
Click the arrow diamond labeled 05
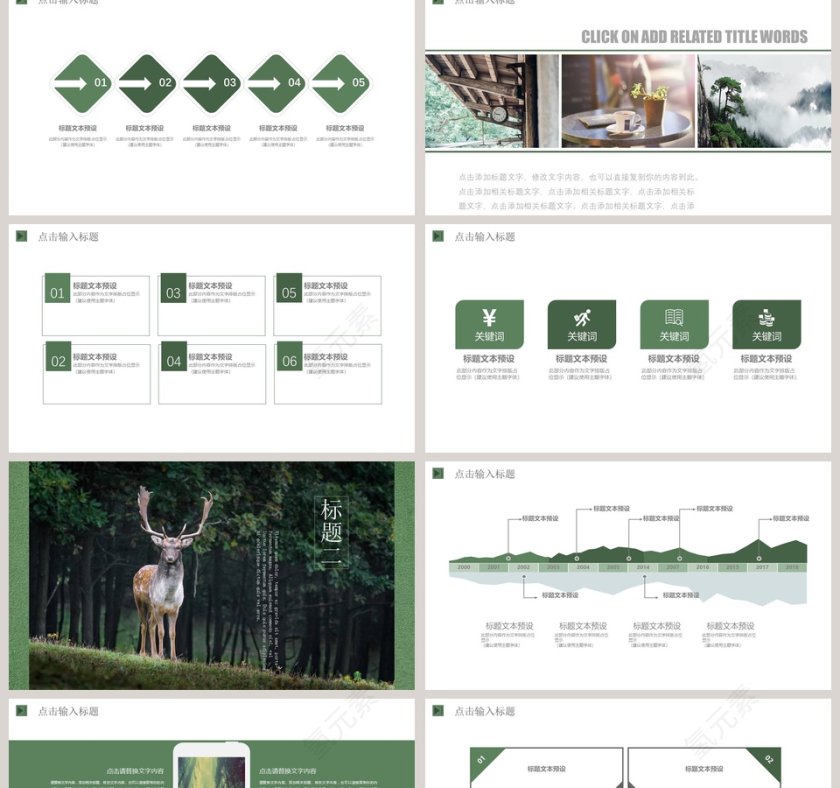pyautogui.click(x=342, y=83)
